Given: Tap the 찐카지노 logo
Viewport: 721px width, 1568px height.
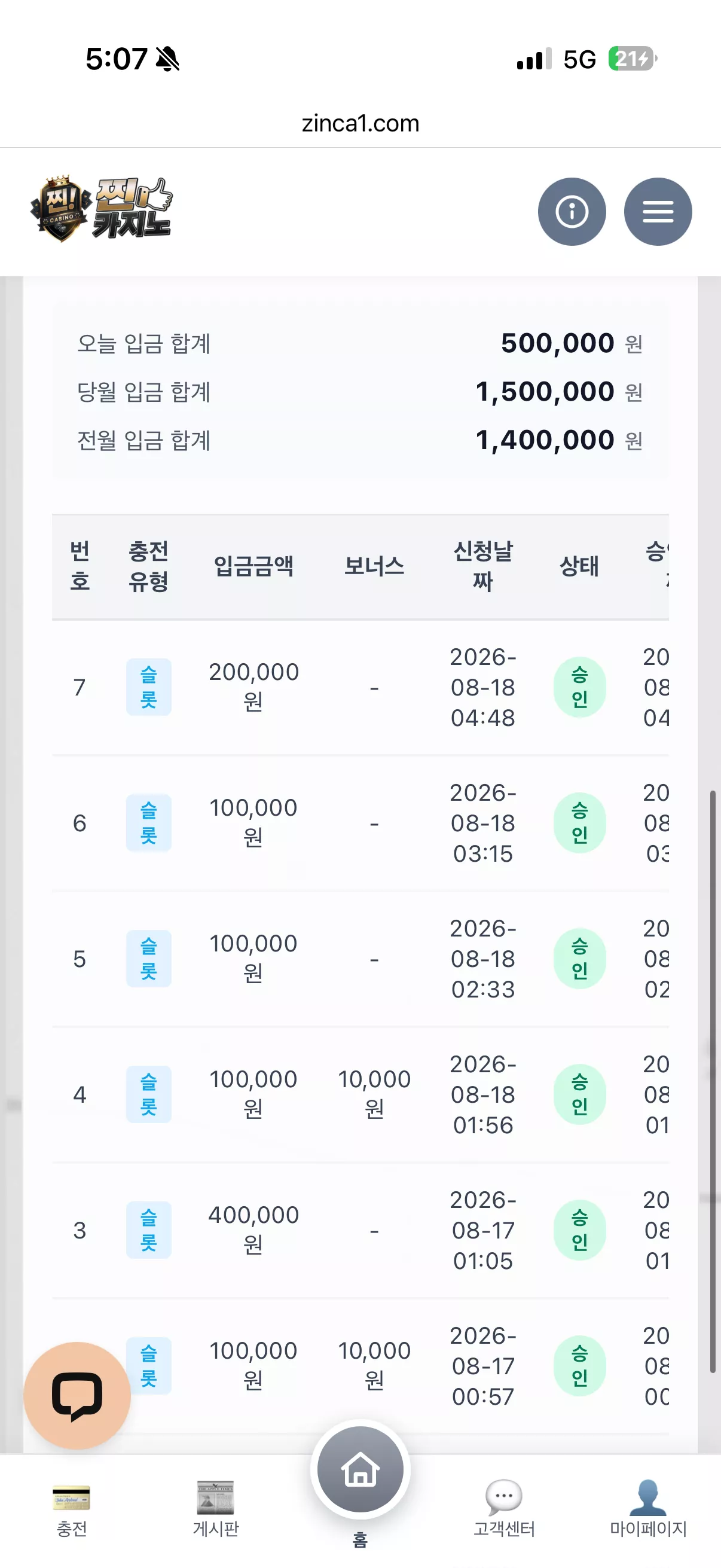Looking at the screenshot, I should 102,209.
